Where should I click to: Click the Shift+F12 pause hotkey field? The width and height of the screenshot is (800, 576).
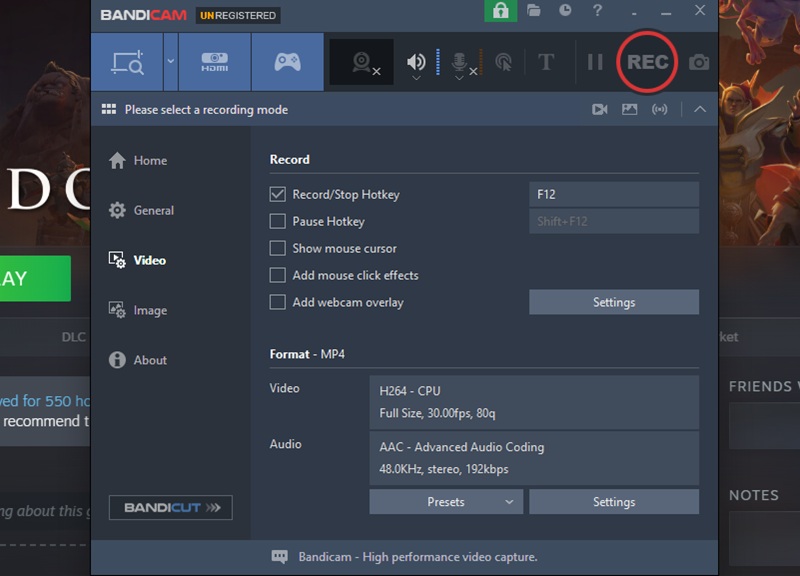point(614,221)
